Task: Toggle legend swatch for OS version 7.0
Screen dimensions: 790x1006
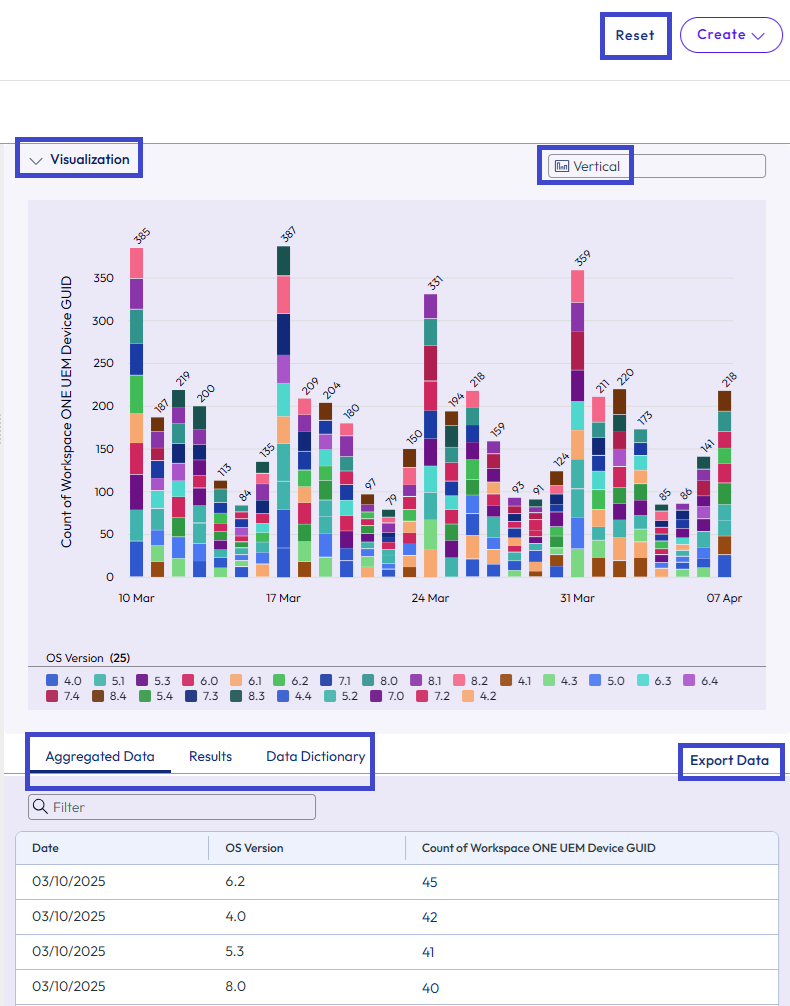Action: [376, 695]
